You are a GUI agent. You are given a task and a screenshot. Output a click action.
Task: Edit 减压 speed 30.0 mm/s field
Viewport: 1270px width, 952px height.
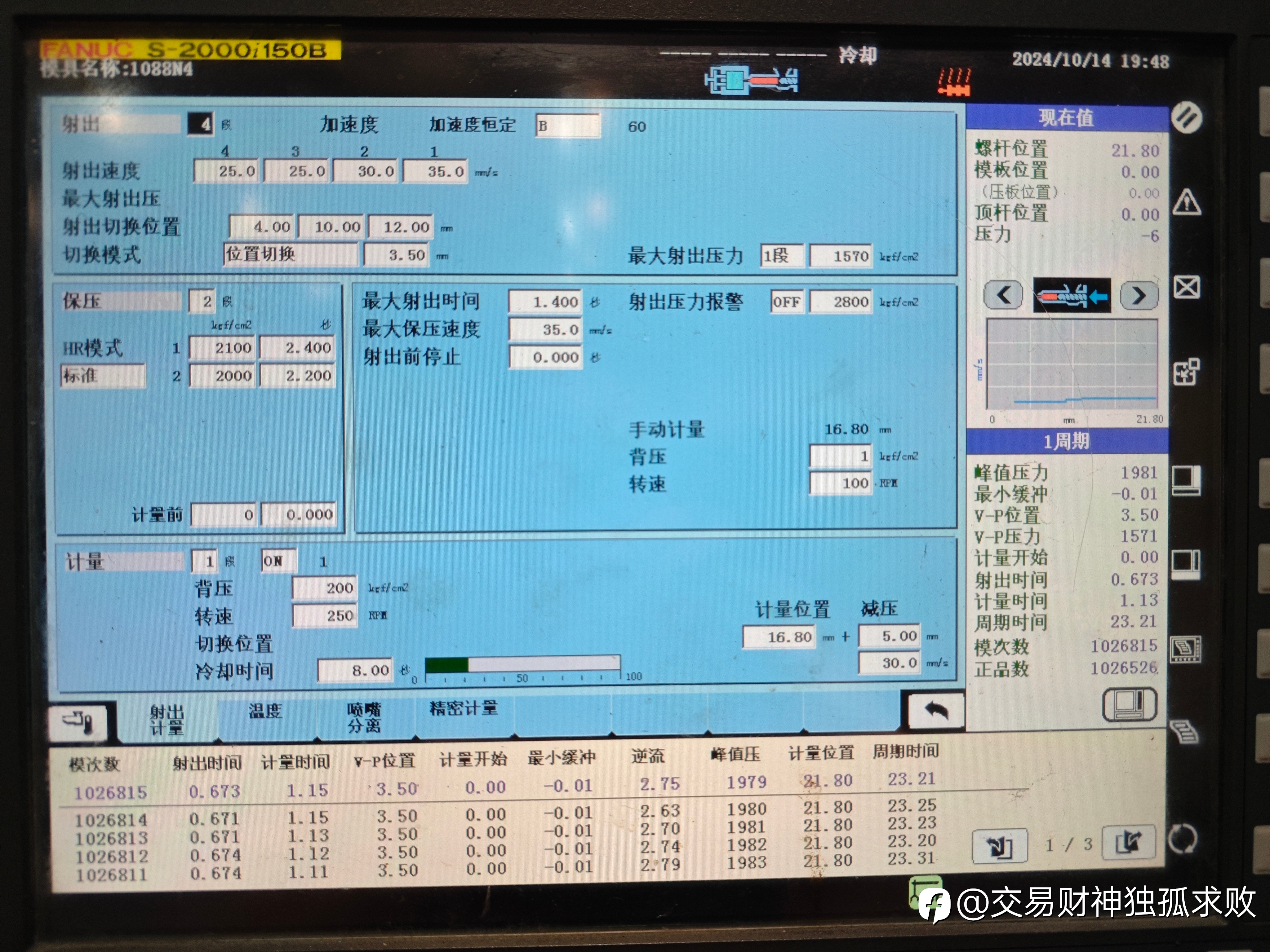coord(889,663)
